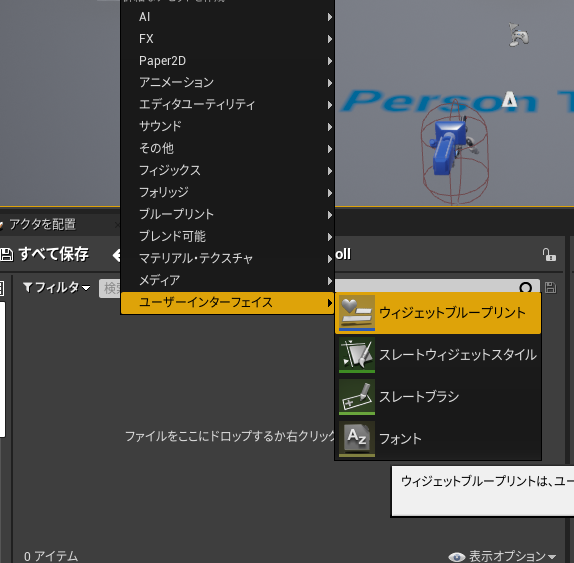Expand arrow beside FX menu item

(x=330, y=39)
